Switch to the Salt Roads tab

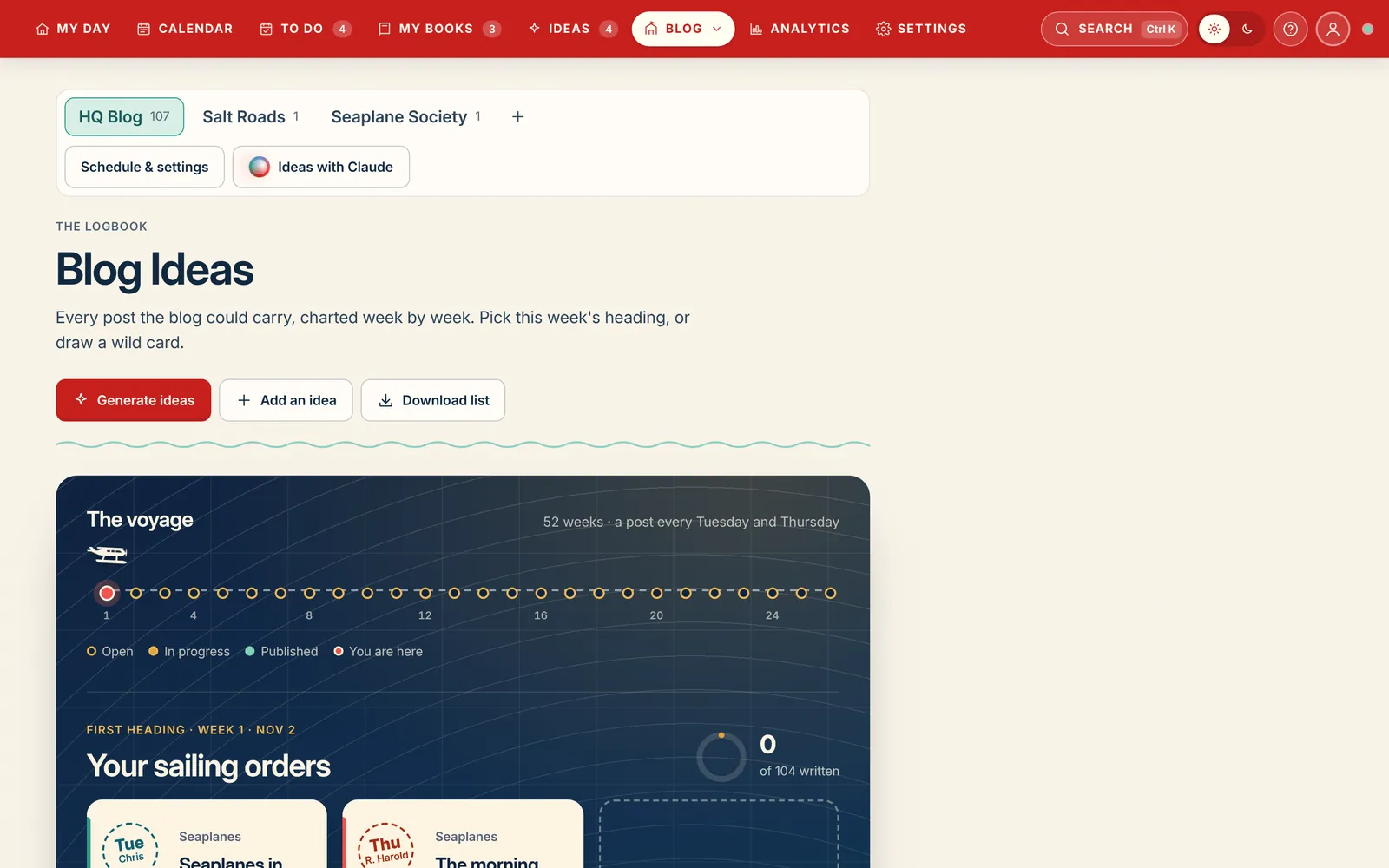point(250,116)
